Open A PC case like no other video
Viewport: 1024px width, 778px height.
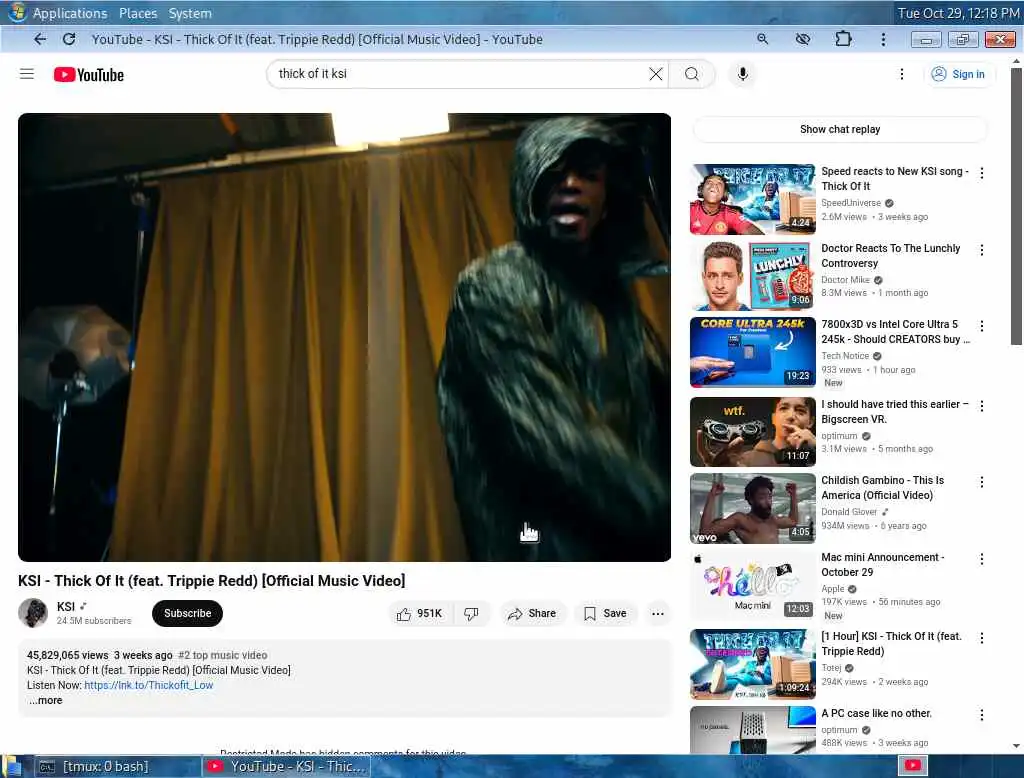click(x=876, y=713)
